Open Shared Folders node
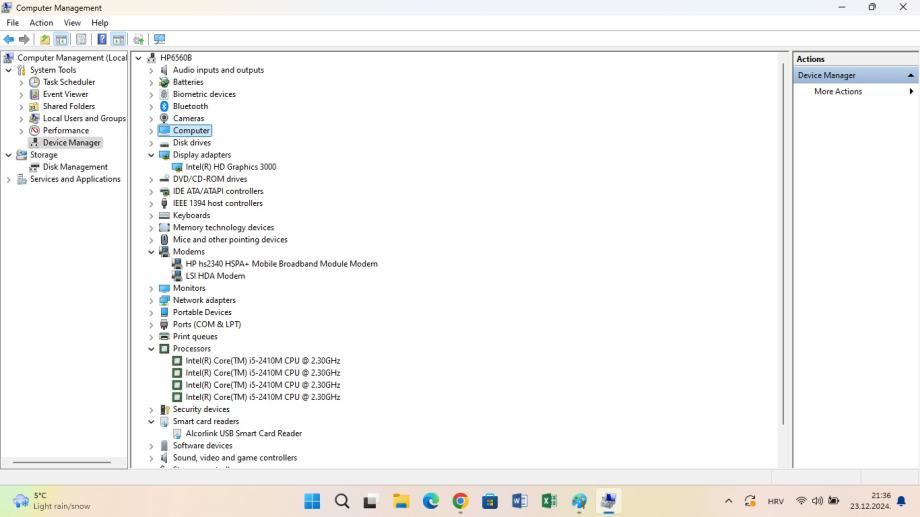 click(x=69, y=106)
